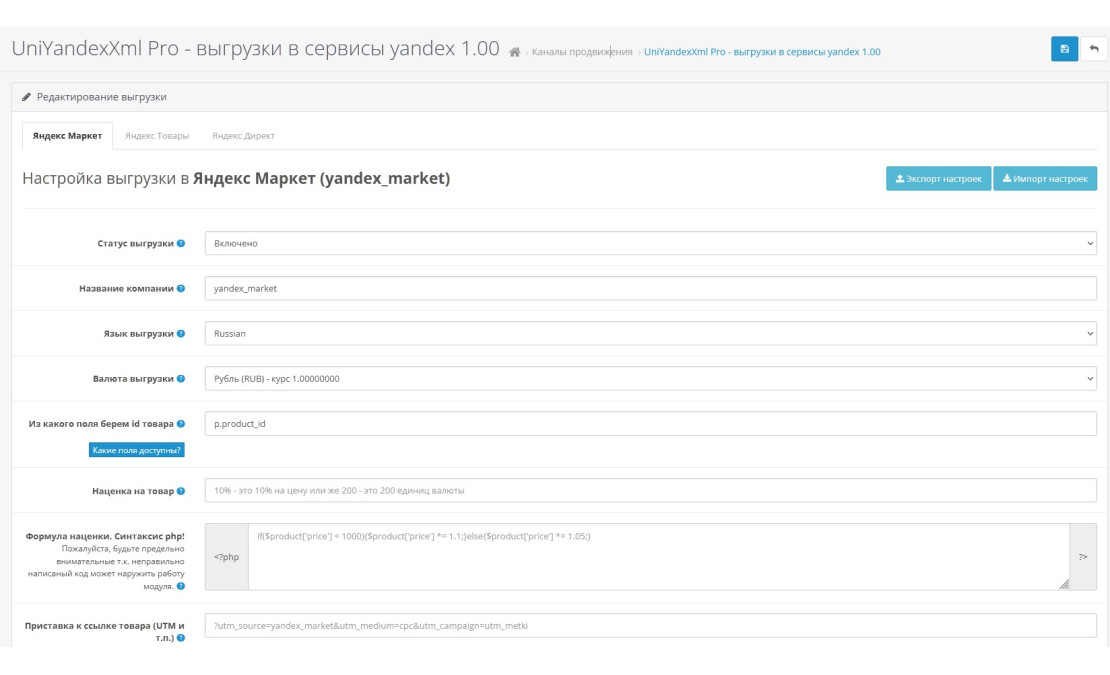
Task: Click the Статус выгрузки label
Action: click(135, 243)
